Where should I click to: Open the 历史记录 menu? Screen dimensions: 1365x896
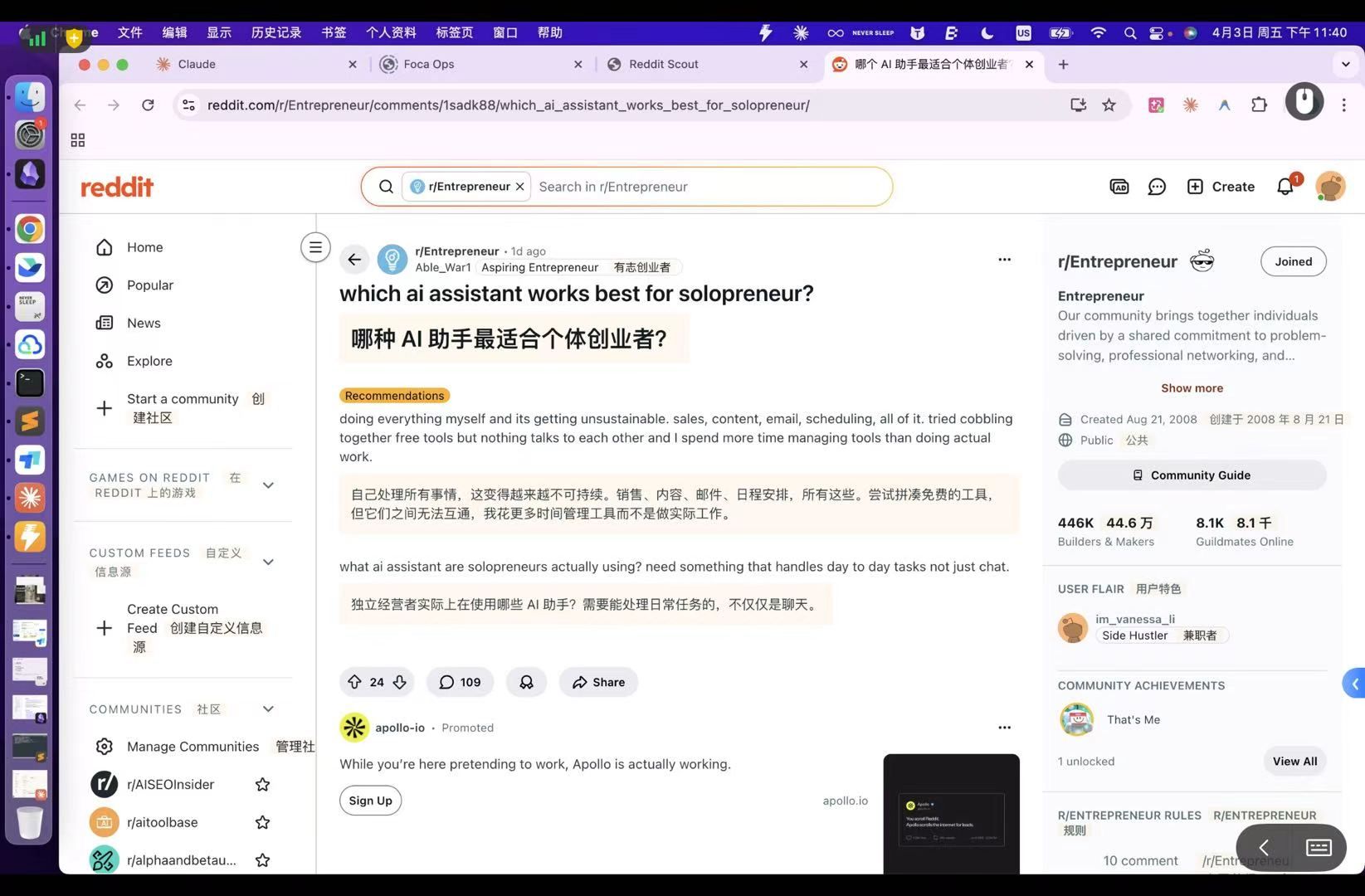(276, 32)
